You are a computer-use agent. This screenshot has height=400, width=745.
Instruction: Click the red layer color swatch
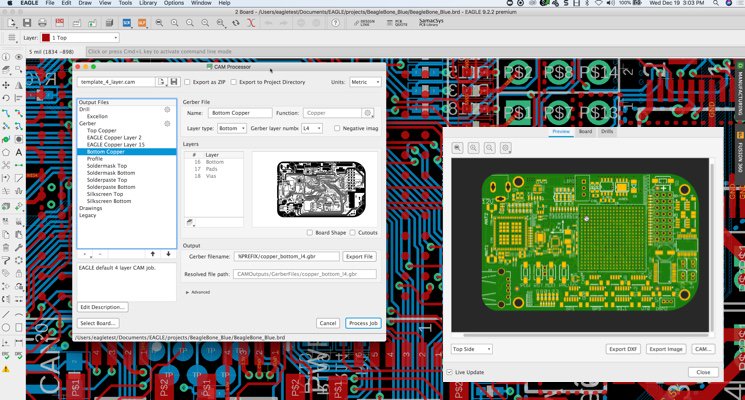tap(46, 38)
